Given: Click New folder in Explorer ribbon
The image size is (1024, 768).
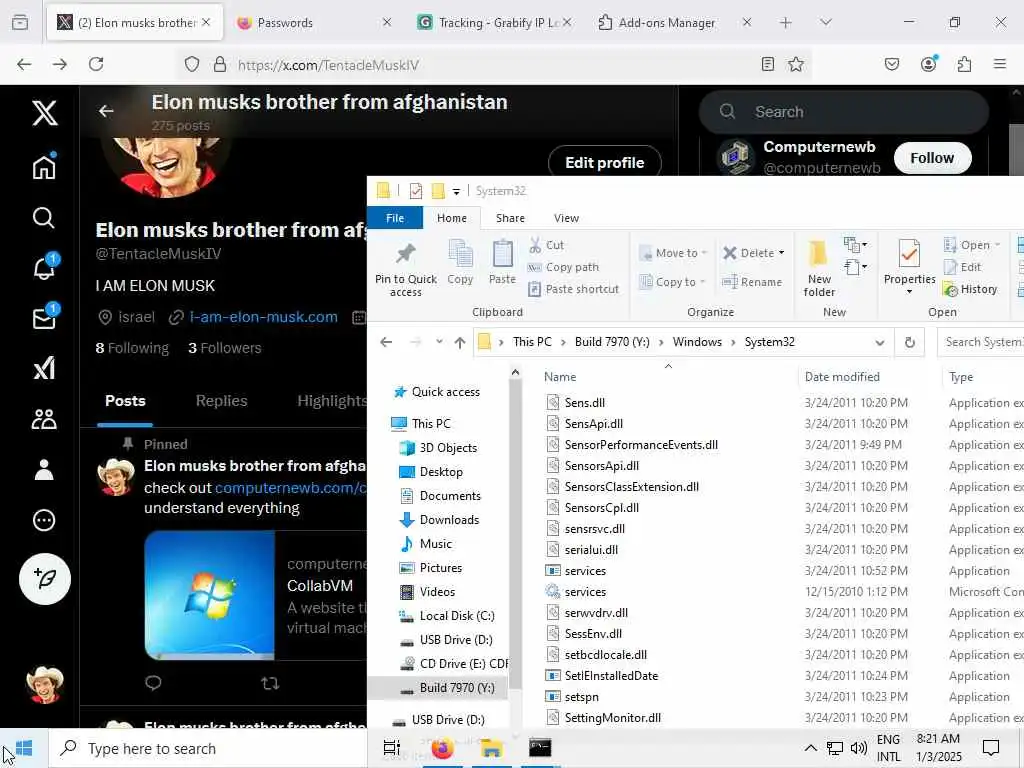Looking at the screenshot, I should point(819,269).
